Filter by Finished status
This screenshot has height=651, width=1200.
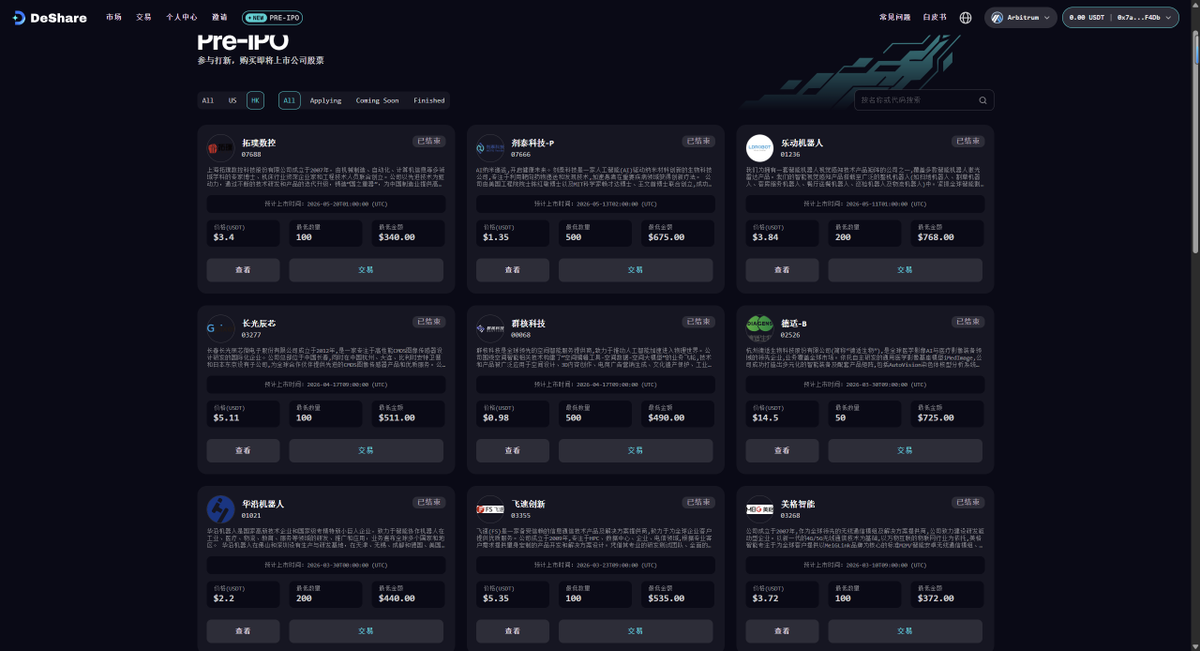(429, 100)
